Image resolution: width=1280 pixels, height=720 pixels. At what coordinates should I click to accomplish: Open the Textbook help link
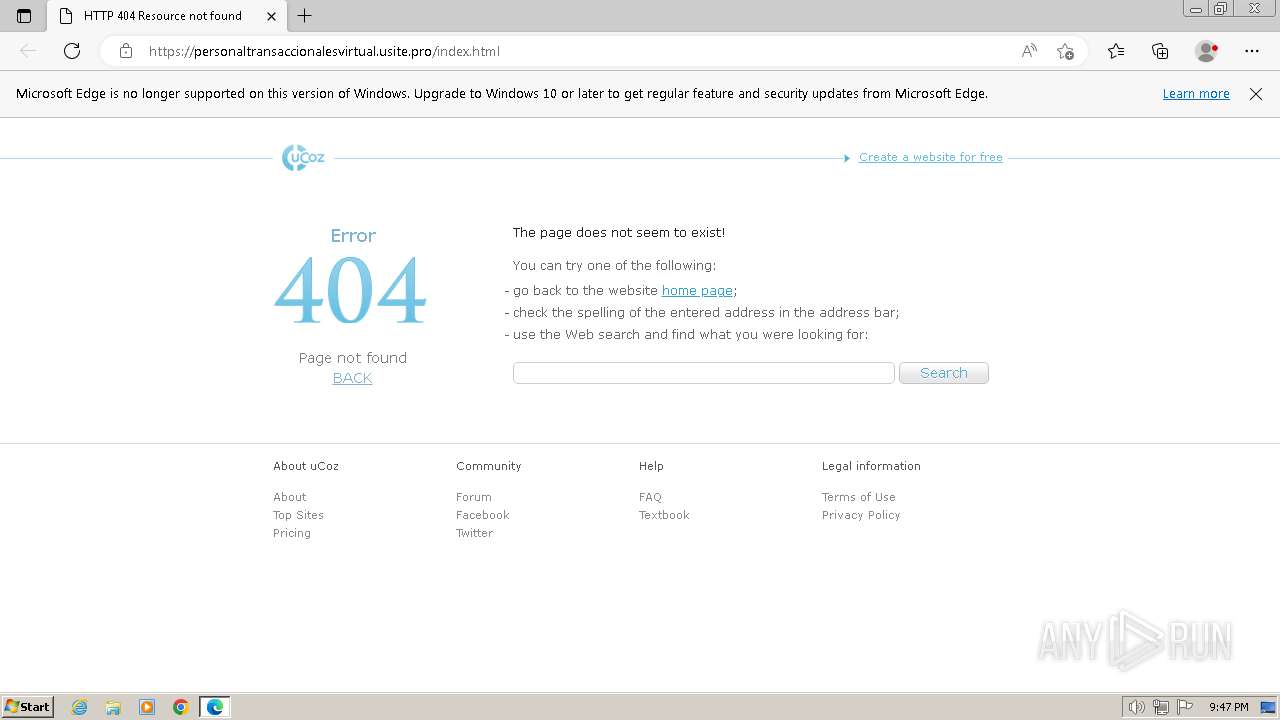664,515
